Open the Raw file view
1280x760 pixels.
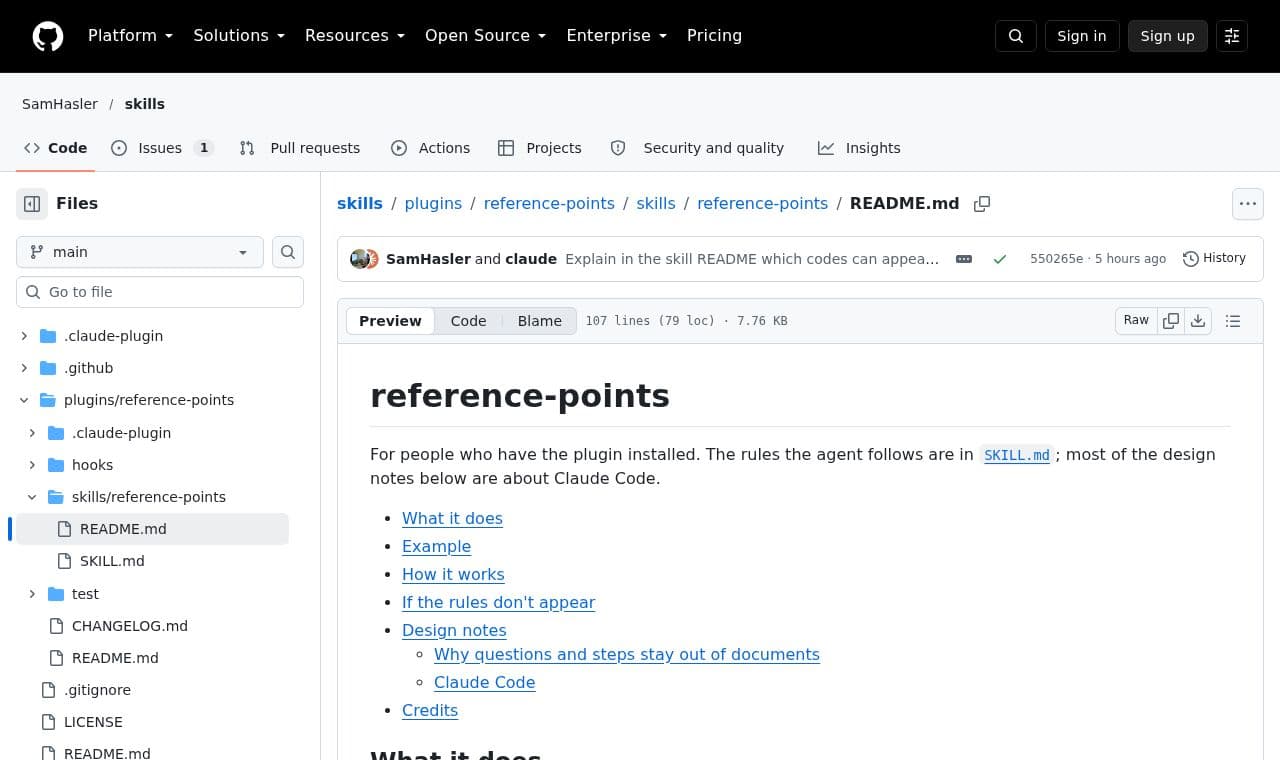1136,321
